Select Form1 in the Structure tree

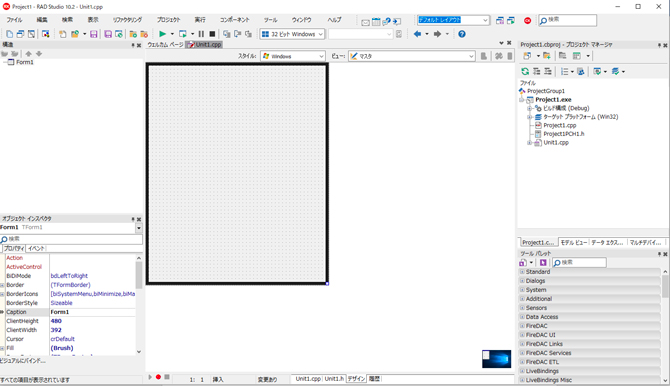(24, 62)
